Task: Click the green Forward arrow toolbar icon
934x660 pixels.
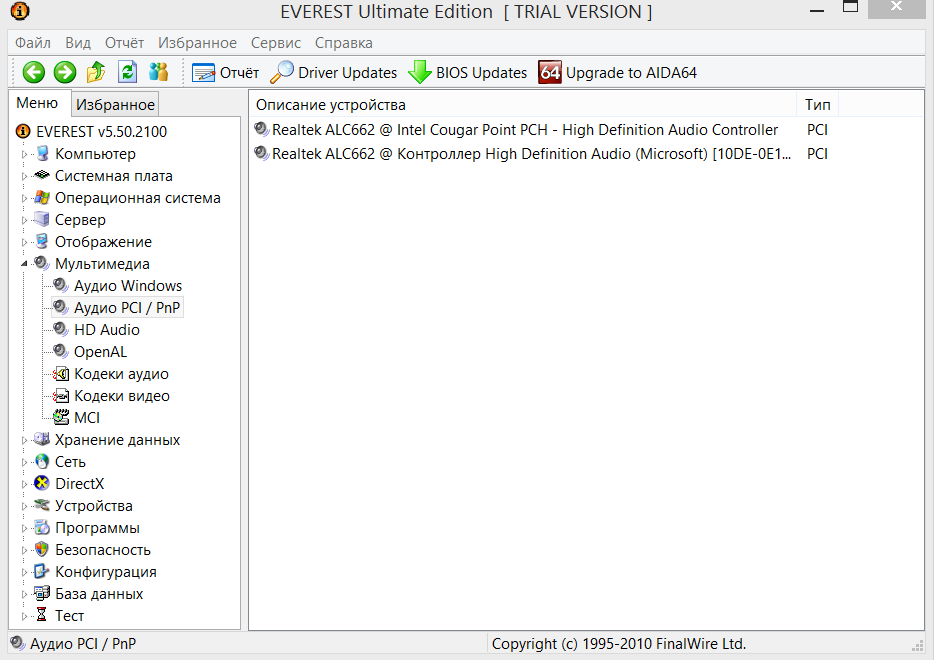Action: click(65, 73)
